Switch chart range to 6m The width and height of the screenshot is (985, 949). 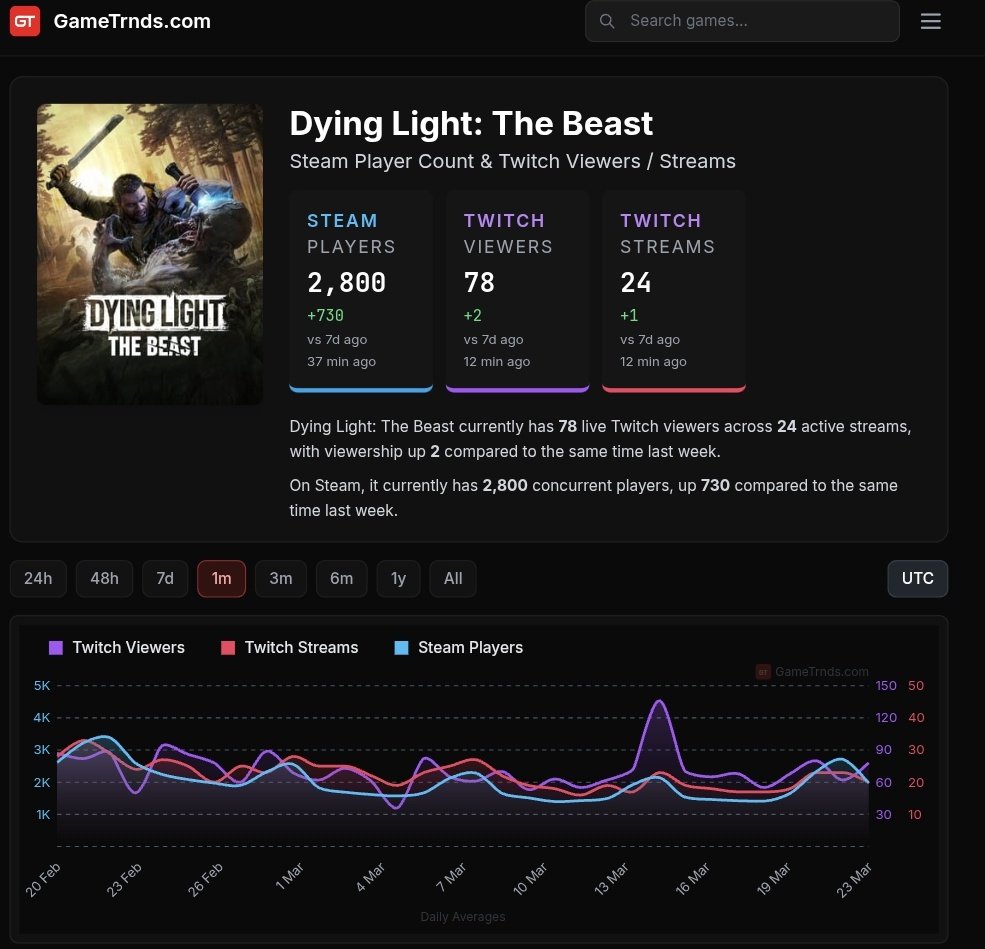coord(342,578)
